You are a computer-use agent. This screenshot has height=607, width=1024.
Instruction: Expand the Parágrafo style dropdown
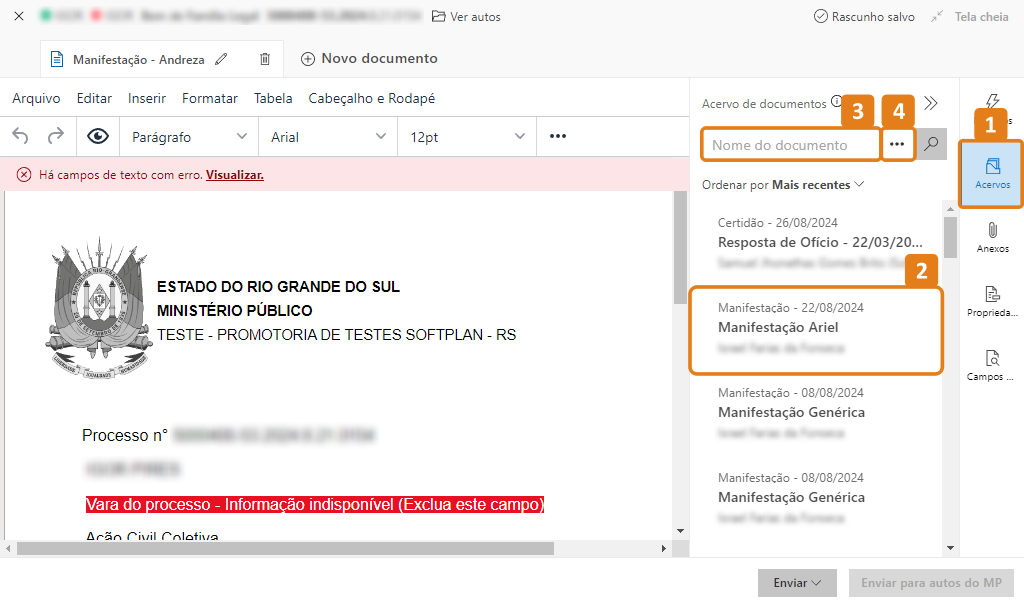pyautogui.click(x=188, y=137)
